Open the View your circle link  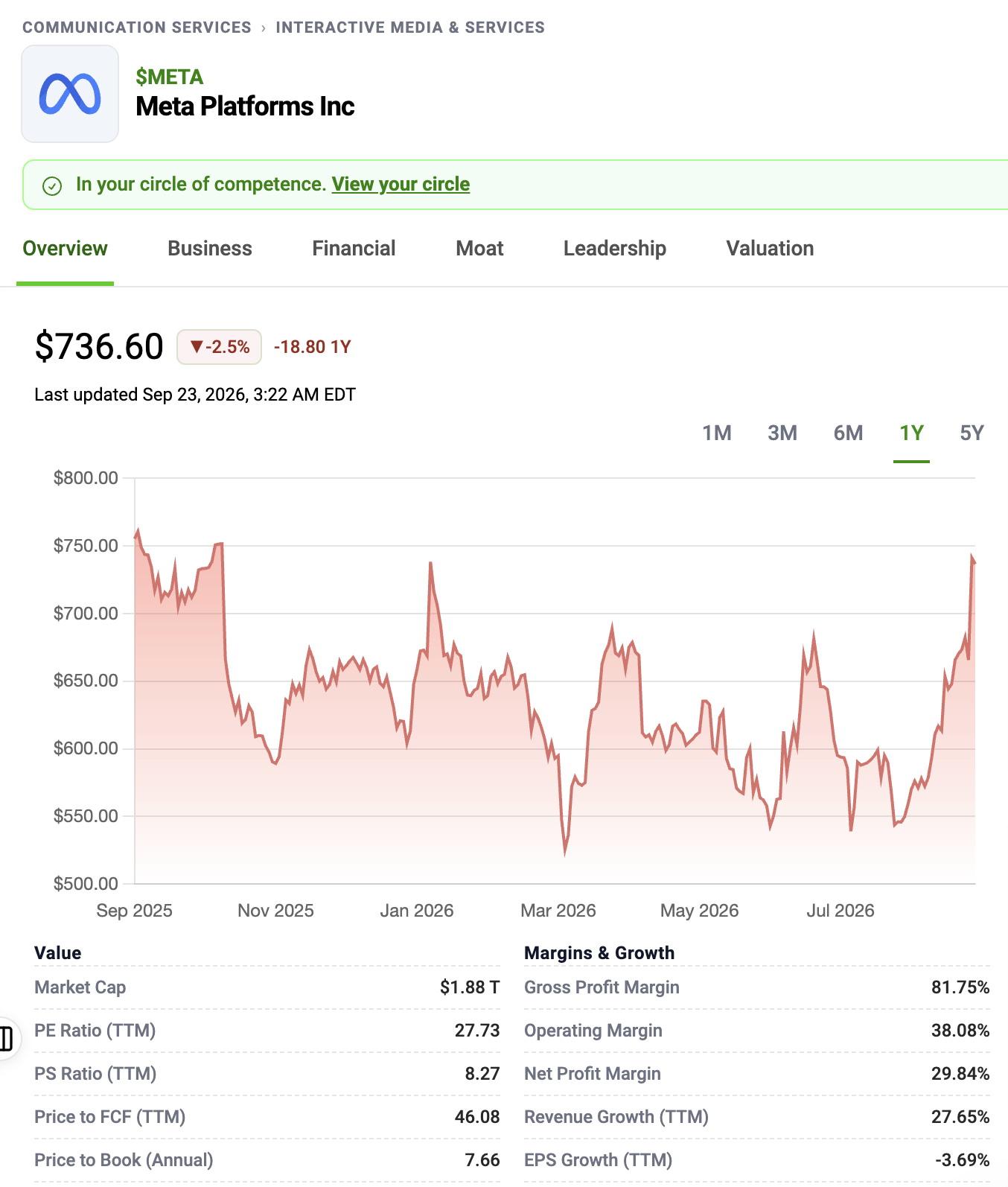point(401,184)
